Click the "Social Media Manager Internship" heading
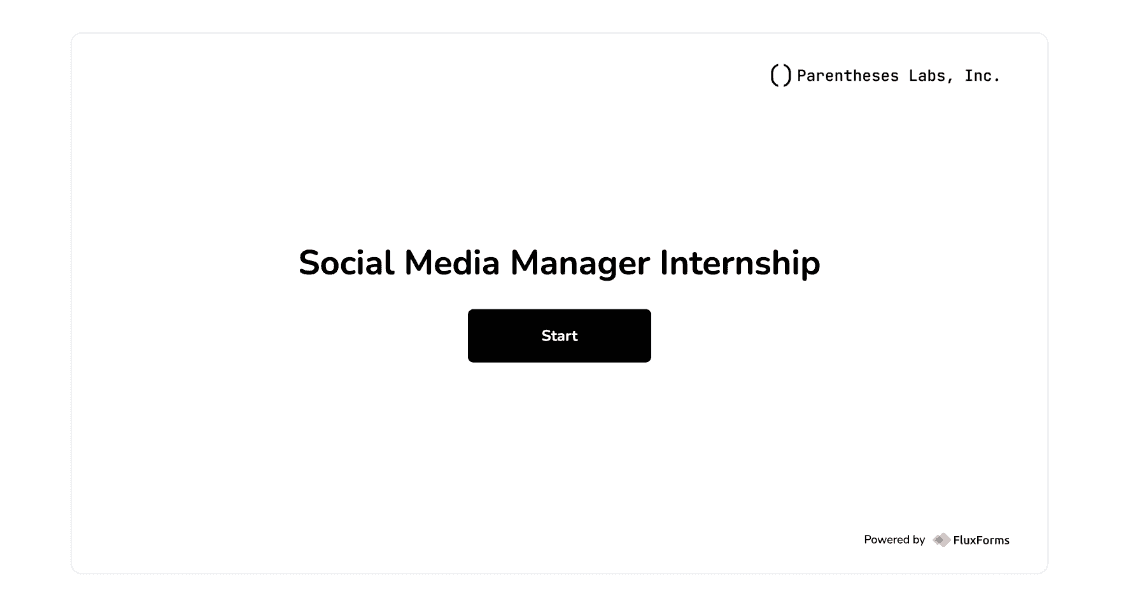Viewport: 1121px width, 613px height. click(x=559, y=263)
